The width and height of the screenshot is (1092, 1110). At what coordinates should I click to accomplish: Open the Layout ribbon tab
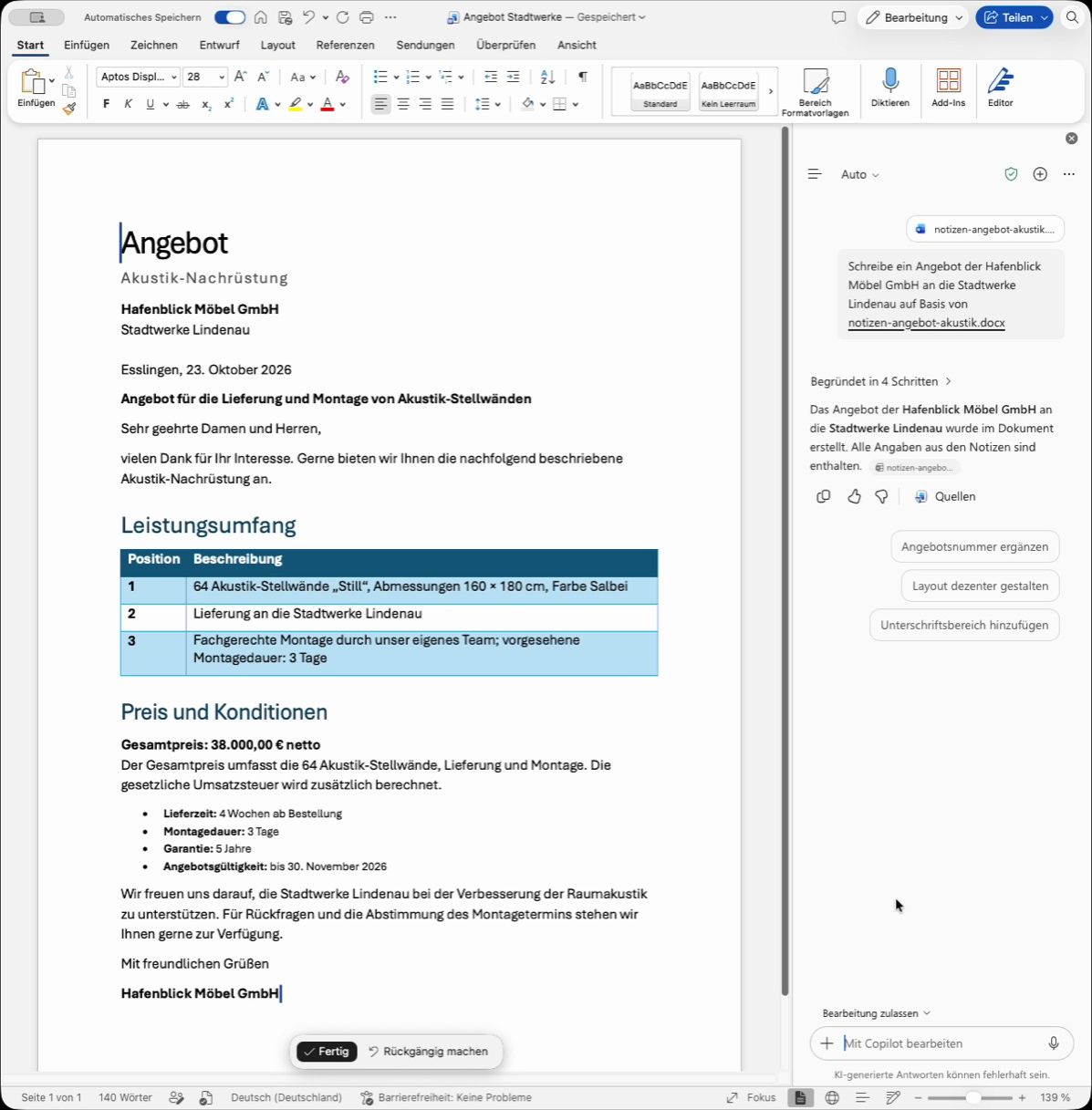point(278,45)
